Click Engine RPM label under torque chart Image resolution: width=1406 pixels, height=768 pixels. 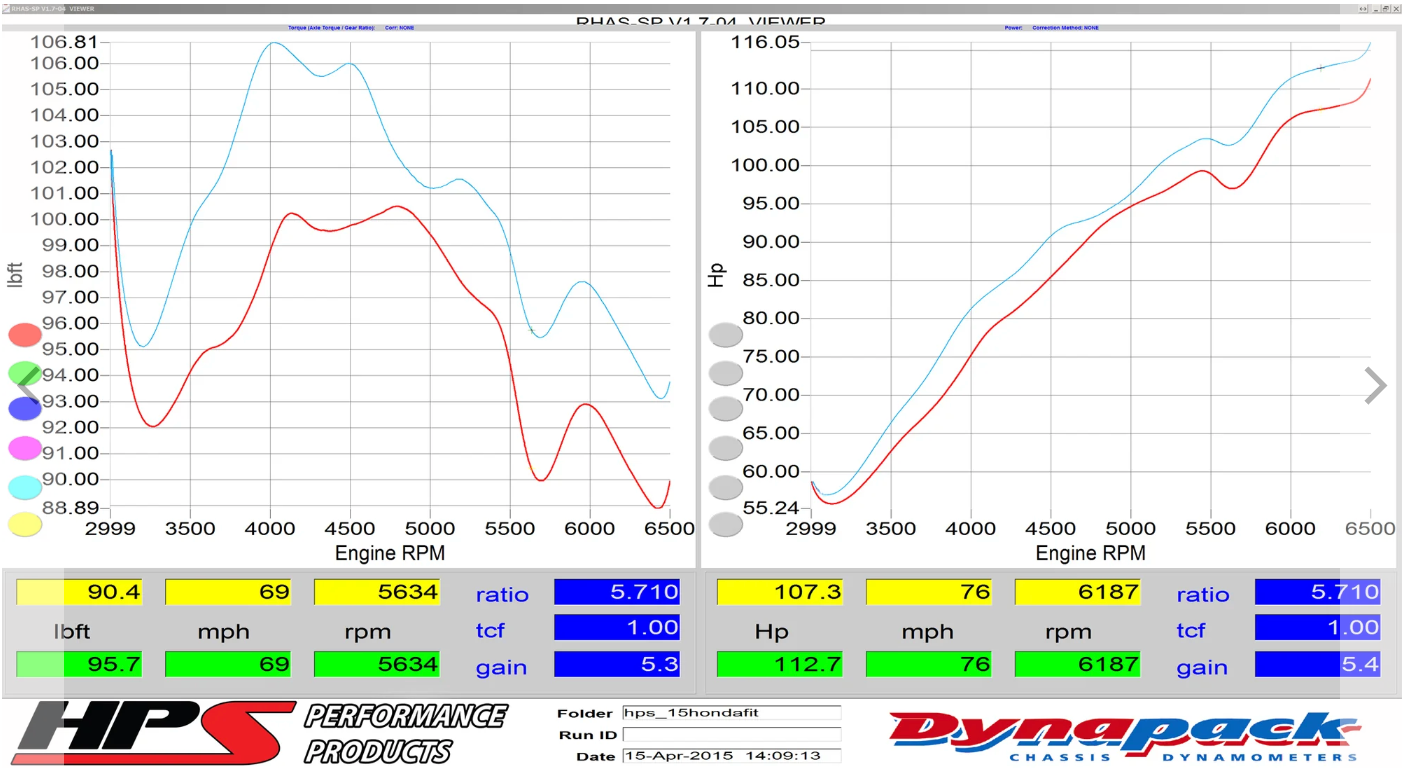click(x=390, y=553)
